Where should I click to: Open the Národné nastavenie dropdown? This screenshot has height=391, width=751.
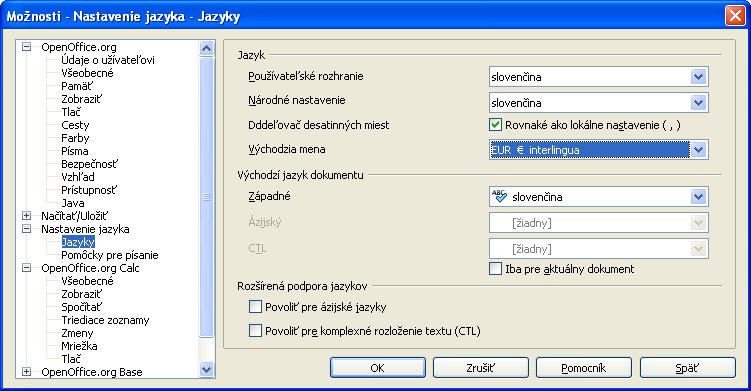[698, 103]
